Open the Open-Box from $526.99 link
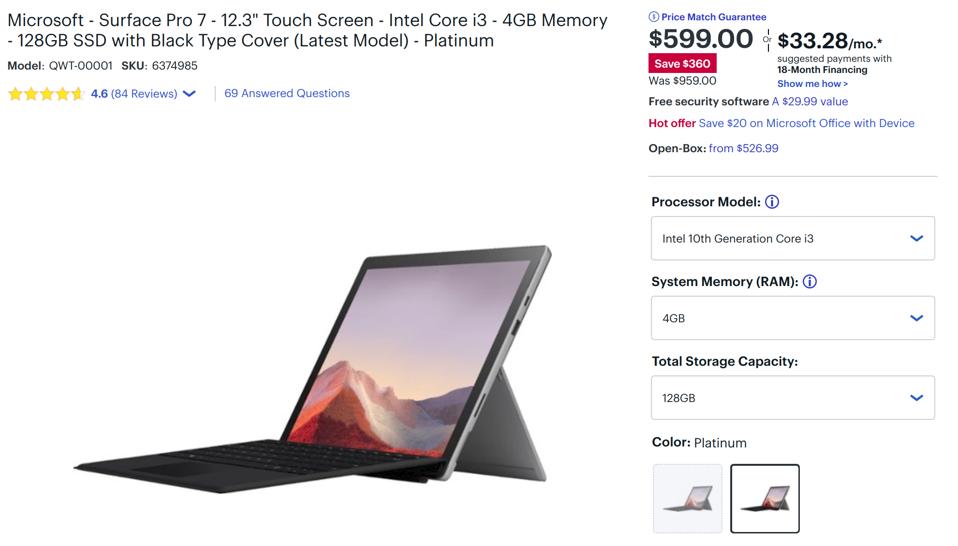958x546 pixels. tap(743, 148)
